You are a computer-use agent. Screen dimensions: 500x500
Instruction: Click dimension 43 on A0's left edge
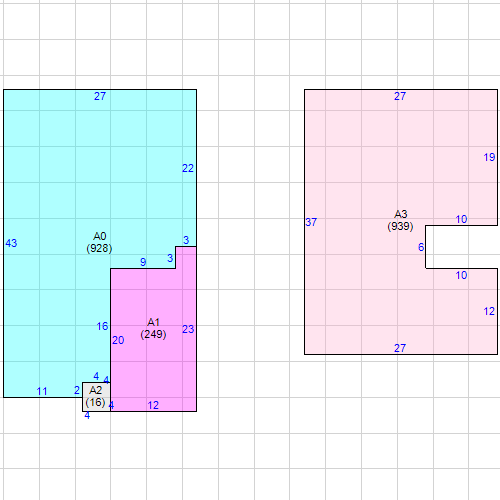coord(11,243)
